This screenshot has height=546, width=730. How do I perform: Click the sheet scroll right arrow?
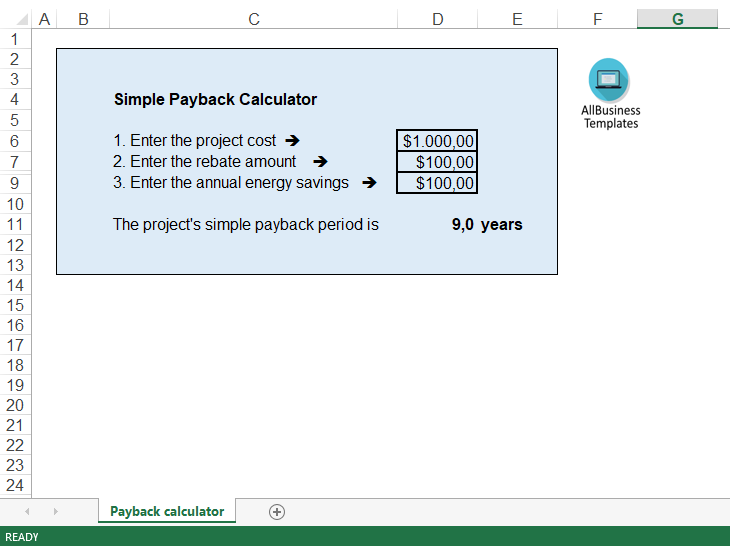[55, 512]
